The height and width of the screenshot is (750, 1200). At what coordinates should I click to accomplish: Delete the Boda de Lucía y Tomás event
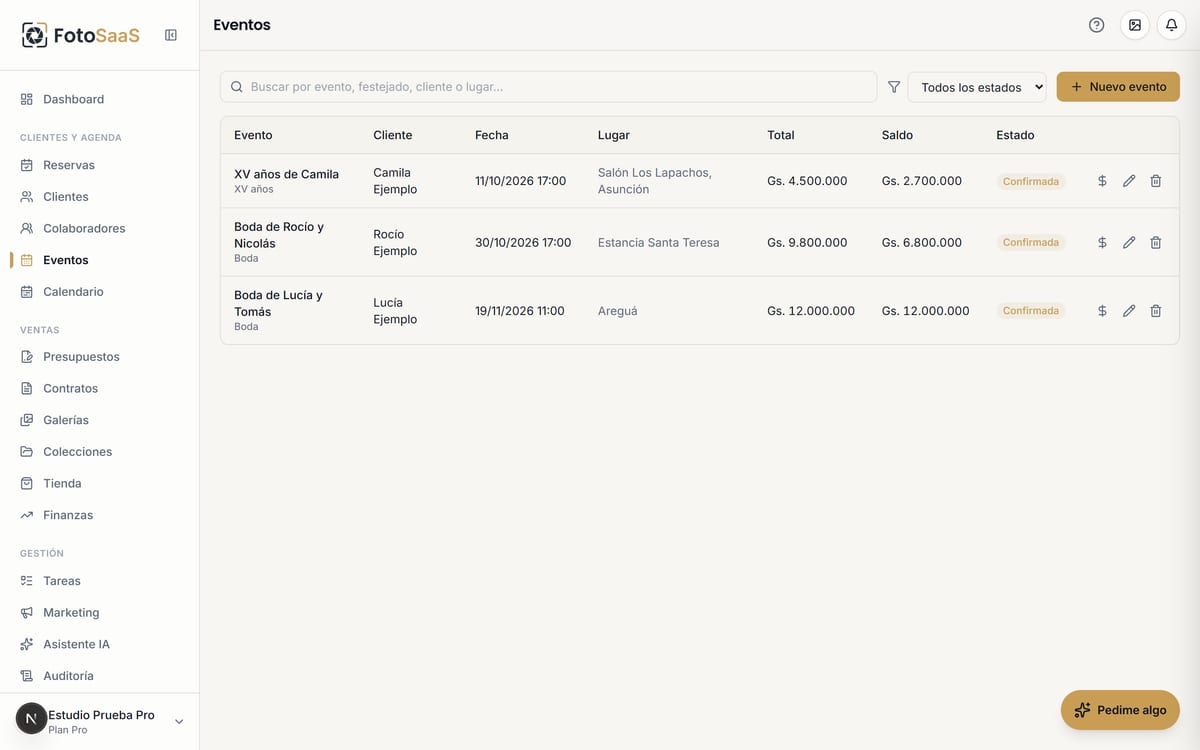pyautogui.click(x=1156, y=311)
